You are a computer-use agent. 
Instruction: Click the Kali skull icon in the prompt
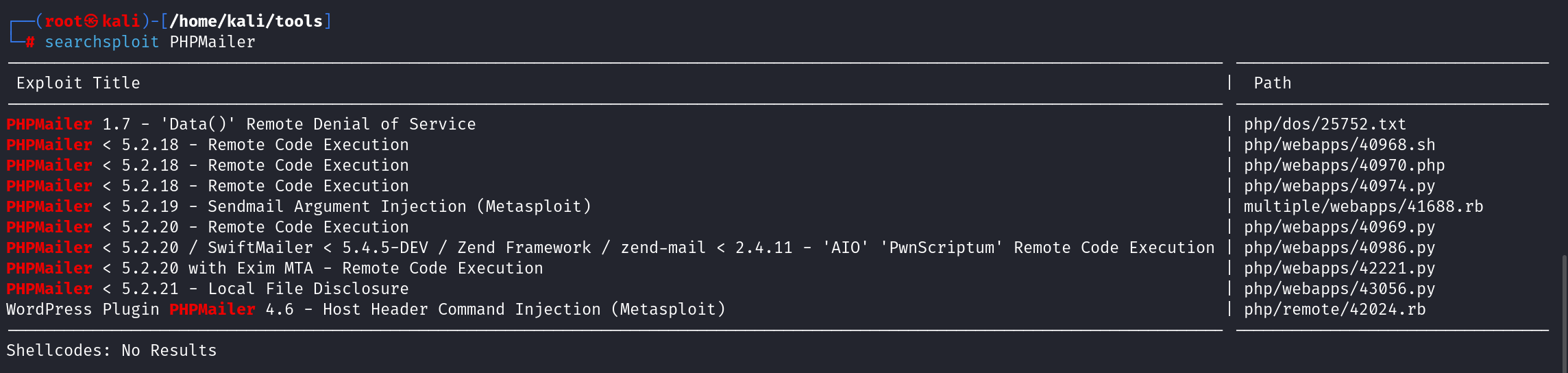(91, 21)
